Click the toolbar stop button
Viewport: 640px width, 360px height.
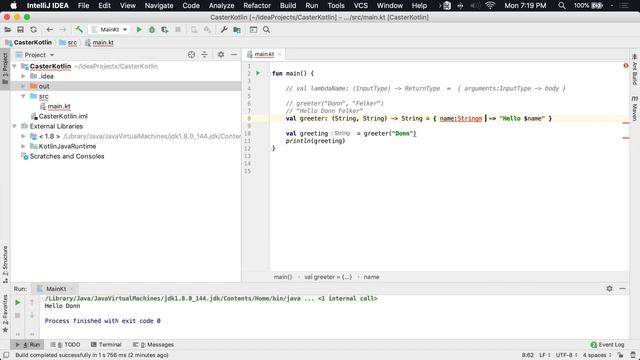(x=178, y=29)
